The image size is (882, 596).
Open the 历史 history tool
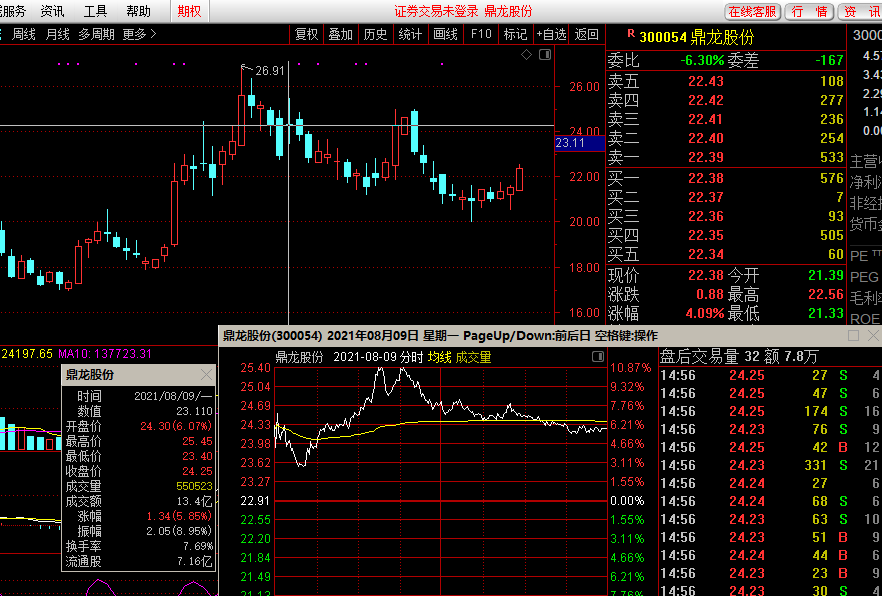(x=375, y=34)
